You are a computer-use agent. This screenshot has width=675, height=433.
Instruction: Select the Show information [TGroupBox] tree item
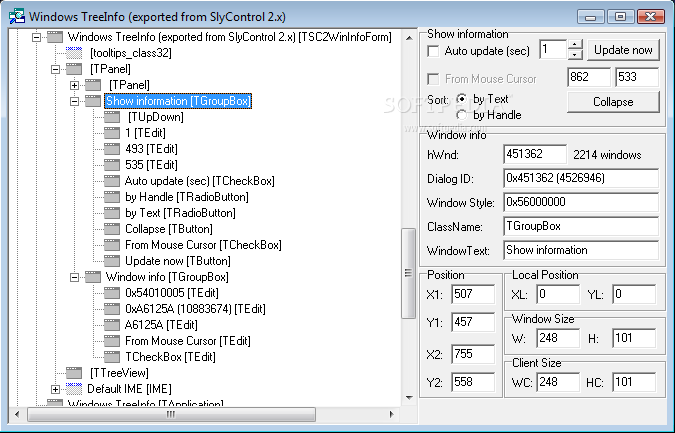pos(178,101)
